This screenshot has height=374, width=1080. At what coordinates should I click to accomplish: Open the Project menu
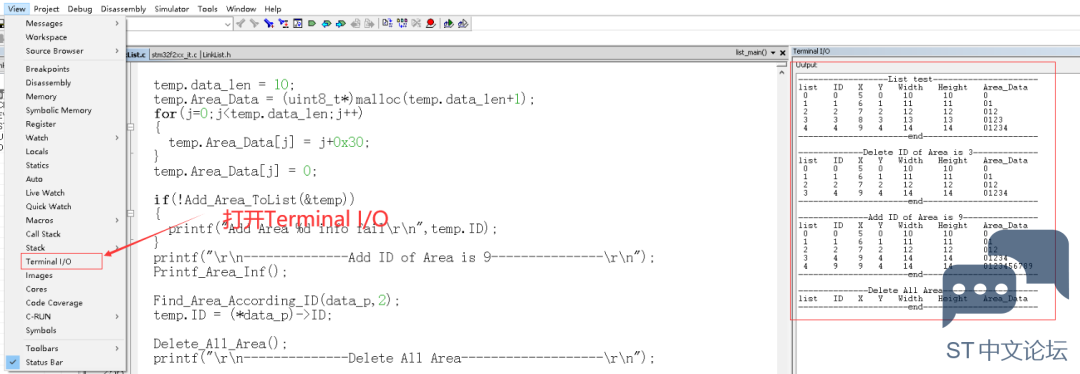46,9
